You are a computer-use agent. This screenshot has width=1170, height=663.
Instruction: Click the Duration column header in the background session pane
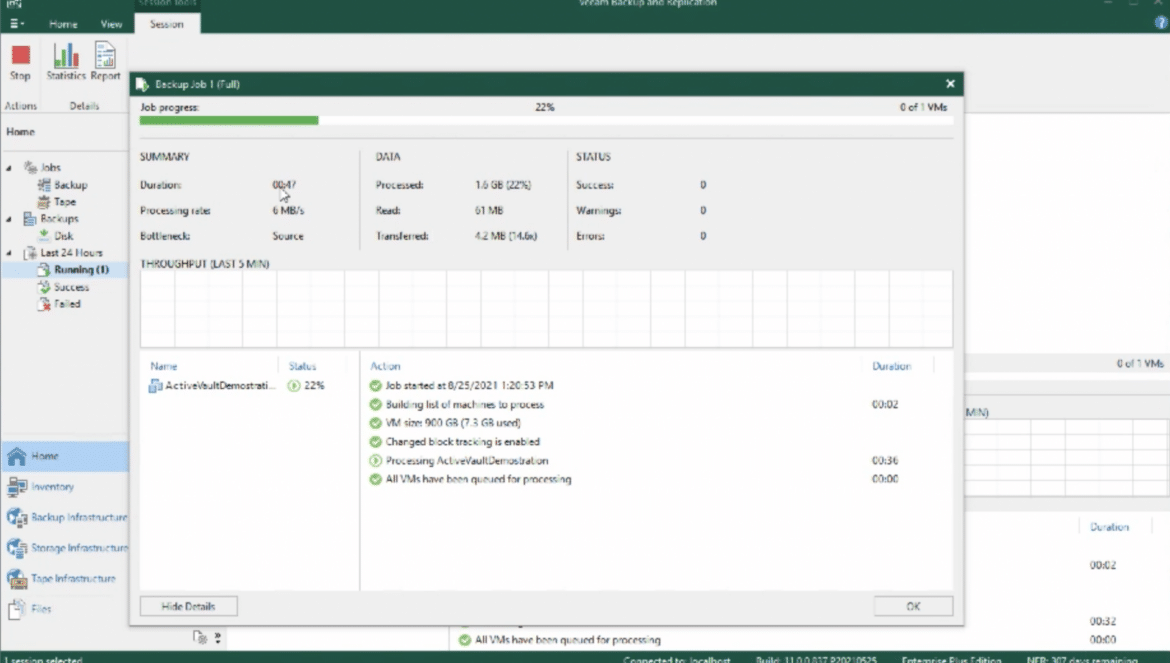click(1109, 527)
